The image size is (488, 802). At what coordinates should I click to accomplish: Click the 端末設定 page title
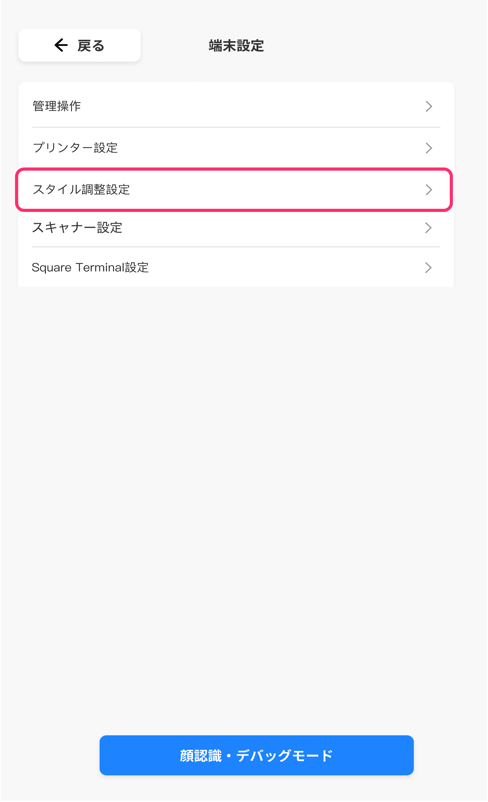click(236, 46)
